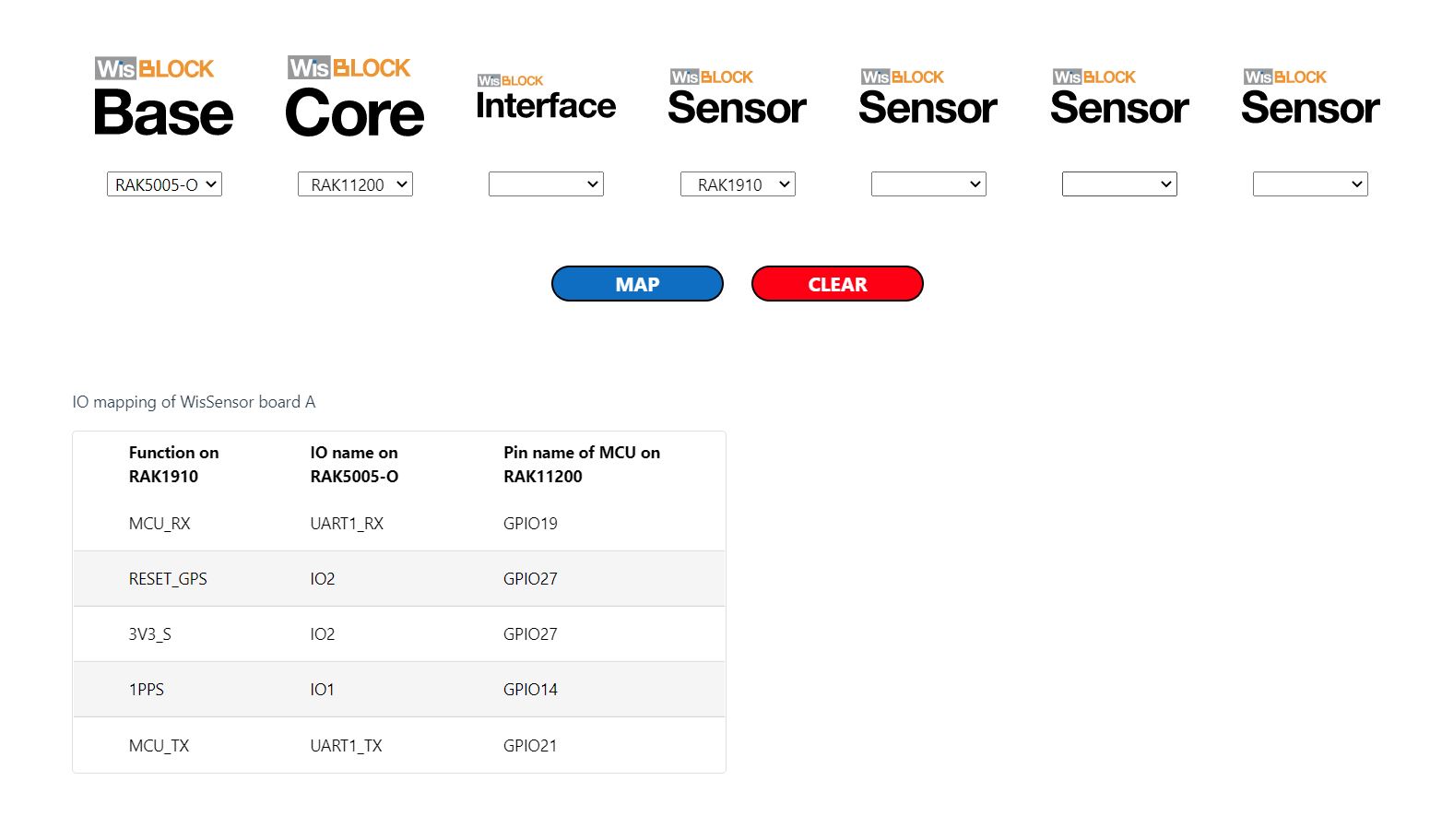Image resolution: width=1430 pixels, height=840 pixels.
Task: Select the RESET_GPS table row
Action: (398, 579)
